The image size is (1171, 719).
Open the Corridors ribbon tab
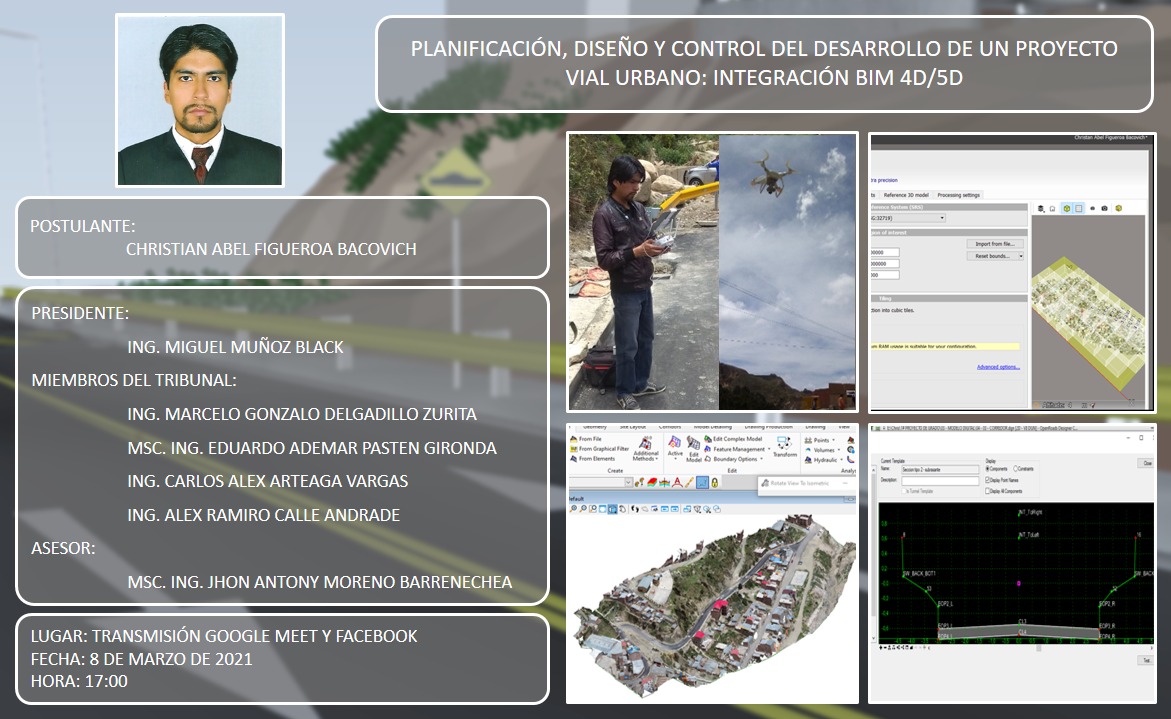pyautogui.click(x=670, y=427)
